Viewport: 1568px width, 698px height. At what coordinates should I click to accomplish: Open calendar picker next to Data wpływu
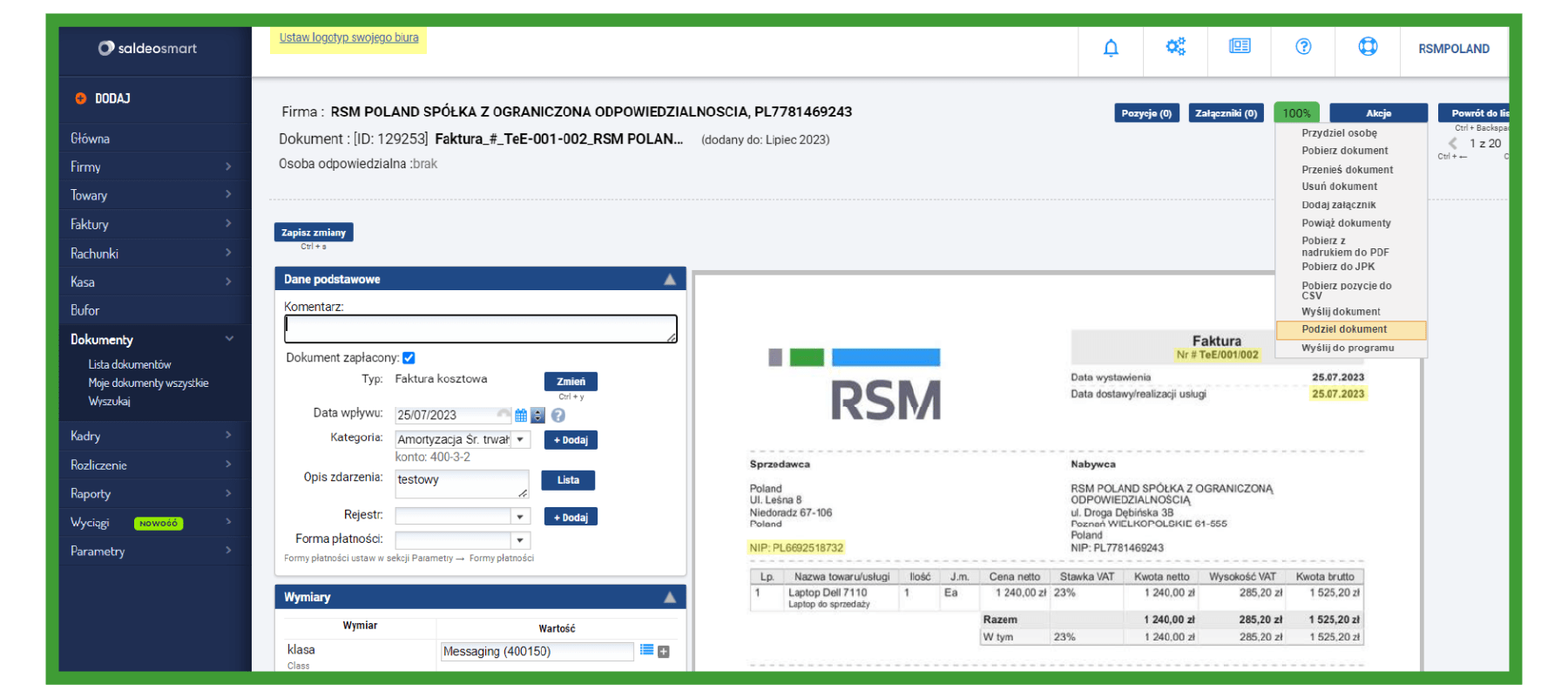coord(521,416)
